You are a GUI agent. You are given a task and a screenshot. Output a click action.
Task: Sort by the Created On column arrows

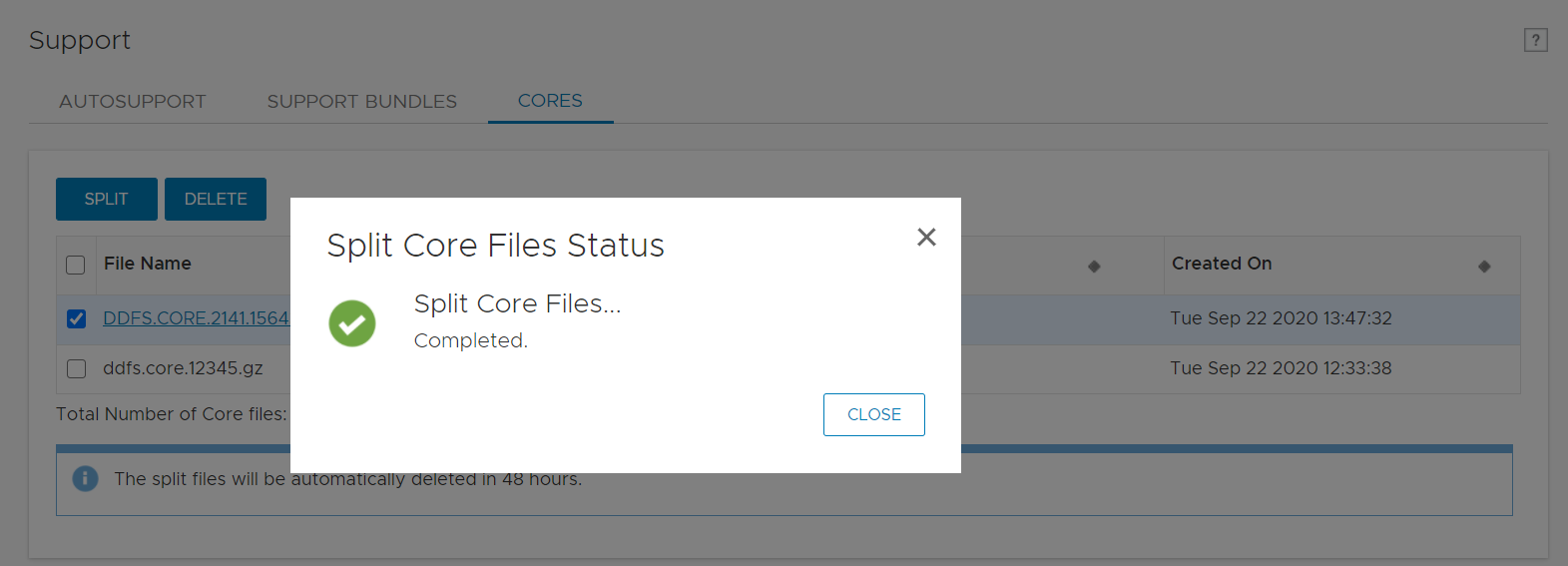[1484, 266]
